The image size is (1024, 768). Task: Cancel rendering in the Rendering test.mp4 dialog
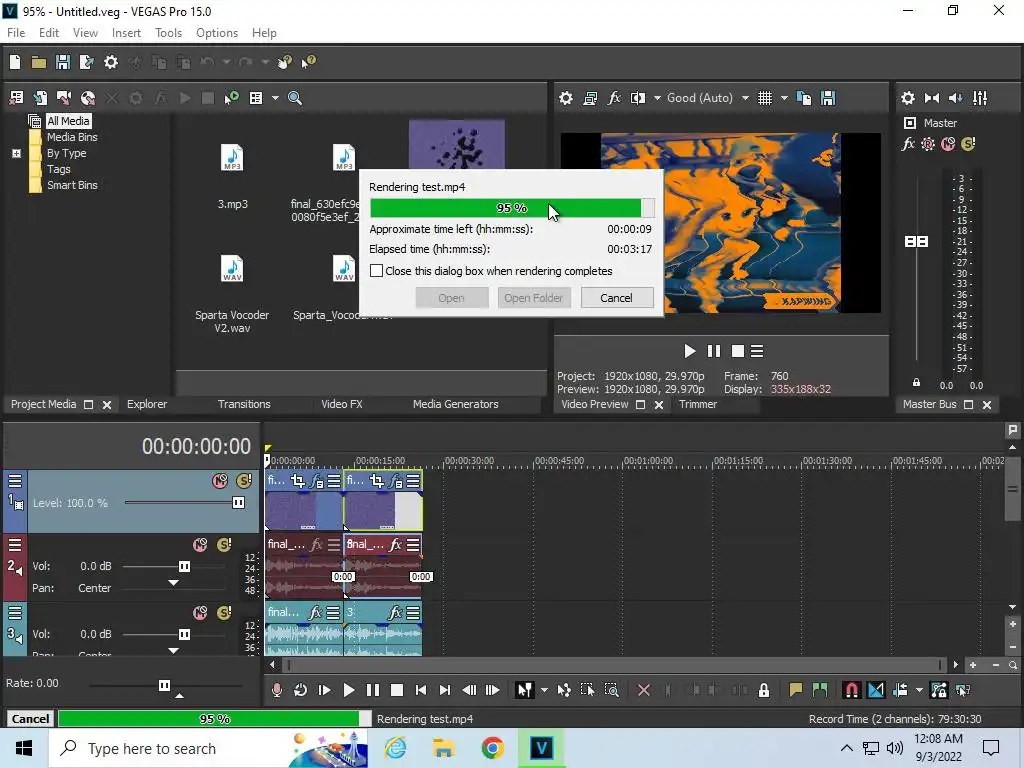click(x=616, y=298)
